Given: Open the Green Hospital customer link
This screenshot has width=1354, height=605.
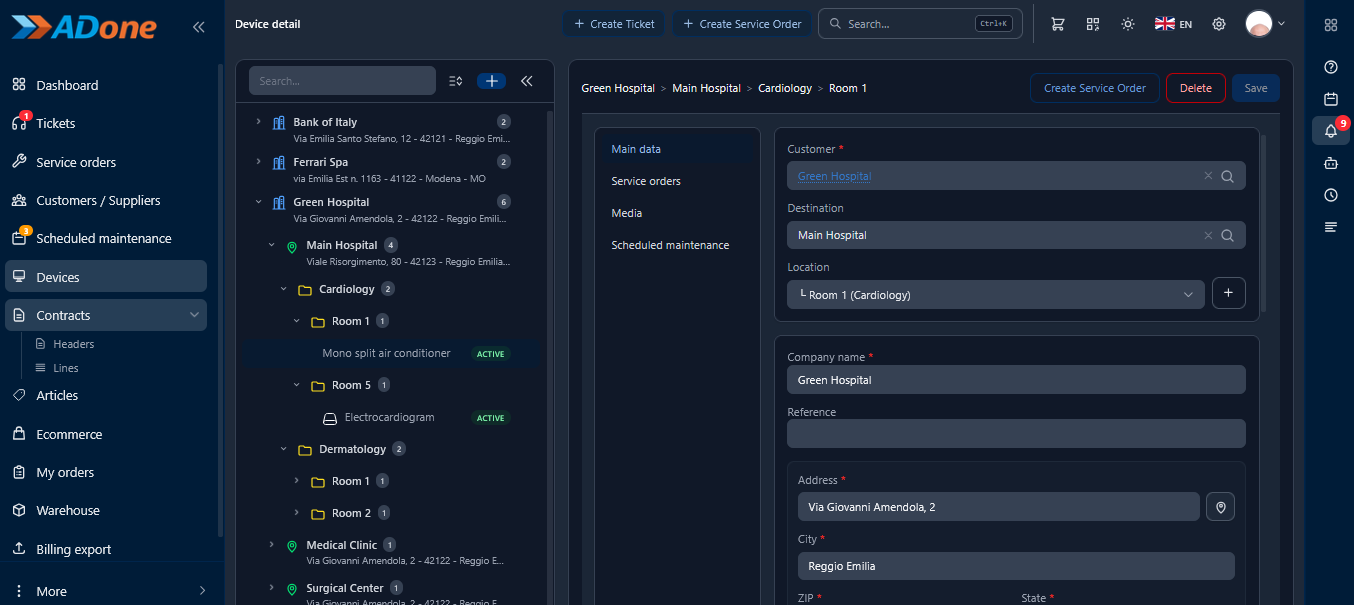Looking at the screenshot, I should (834, 176).
